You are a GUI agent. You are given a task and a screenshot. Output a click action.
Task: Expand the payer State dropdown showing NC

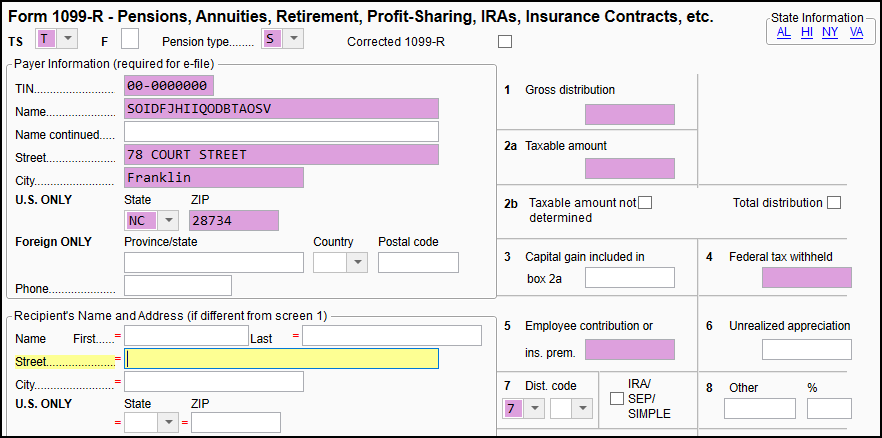tap(168, 220)
